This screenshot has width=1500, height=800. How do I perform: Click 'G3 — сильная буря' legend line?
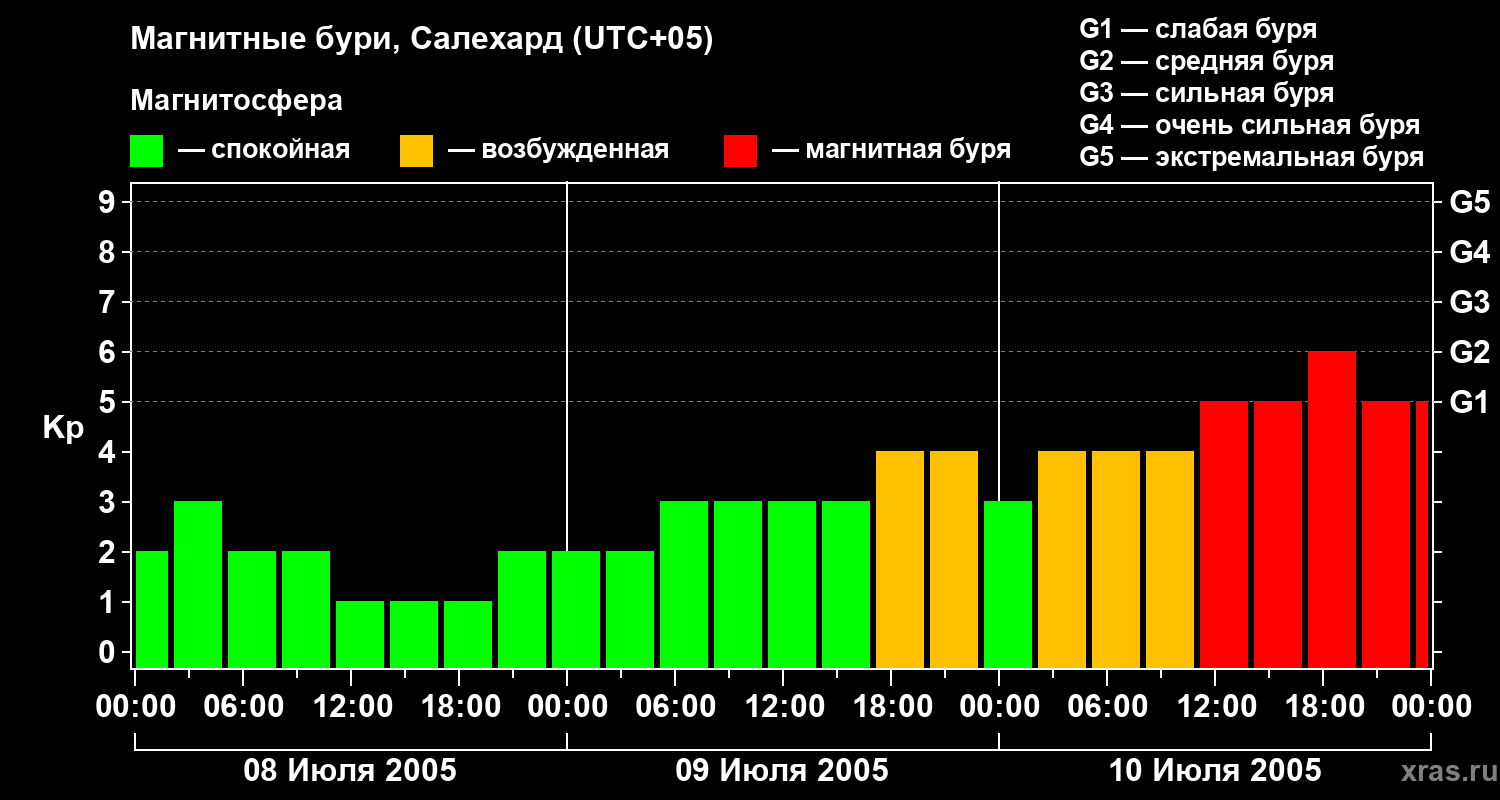pyautogui.click(x=1206, y=93)
